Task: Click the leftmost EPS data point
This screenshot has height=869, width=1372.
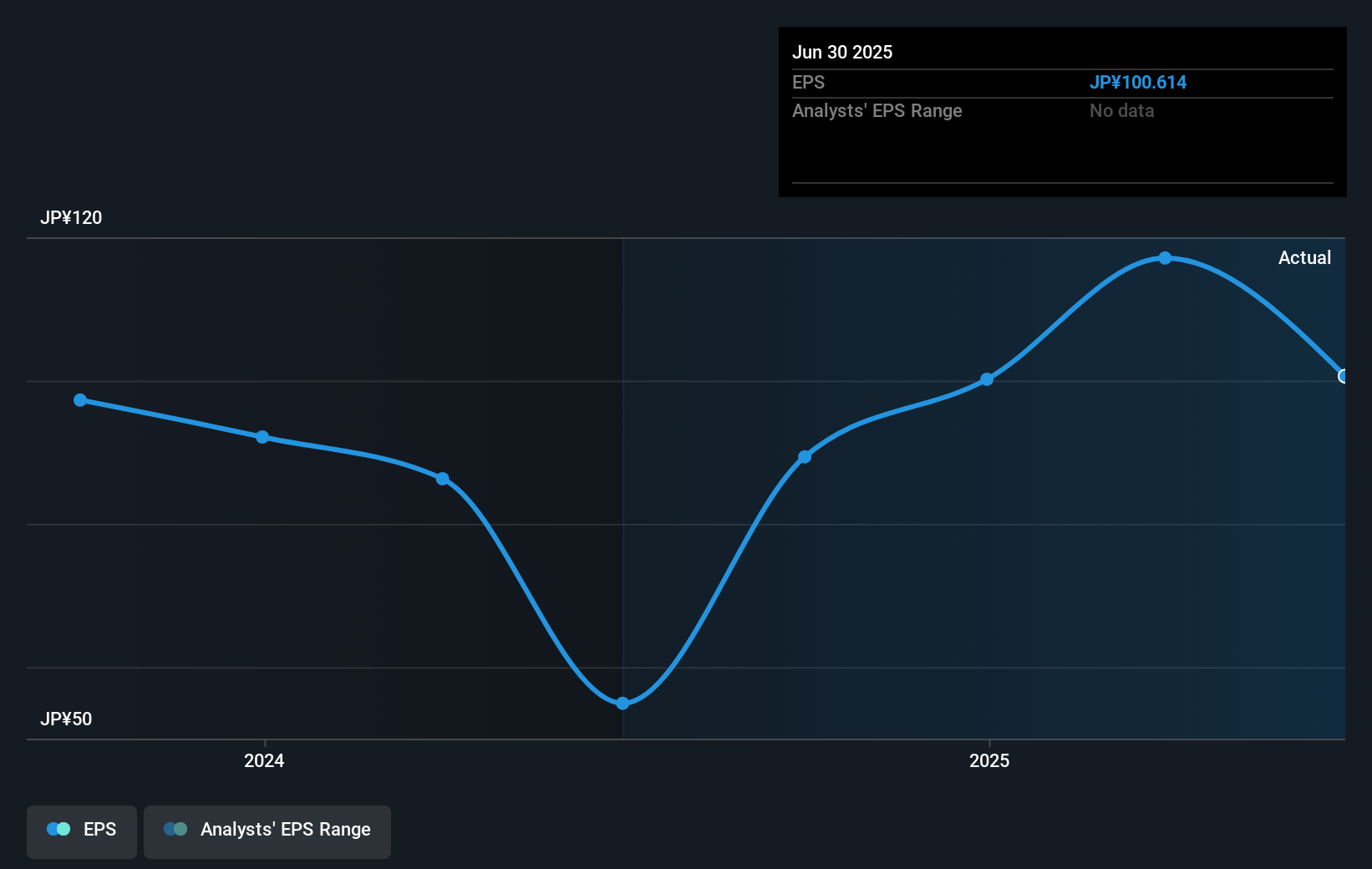Action: point(79,400)
